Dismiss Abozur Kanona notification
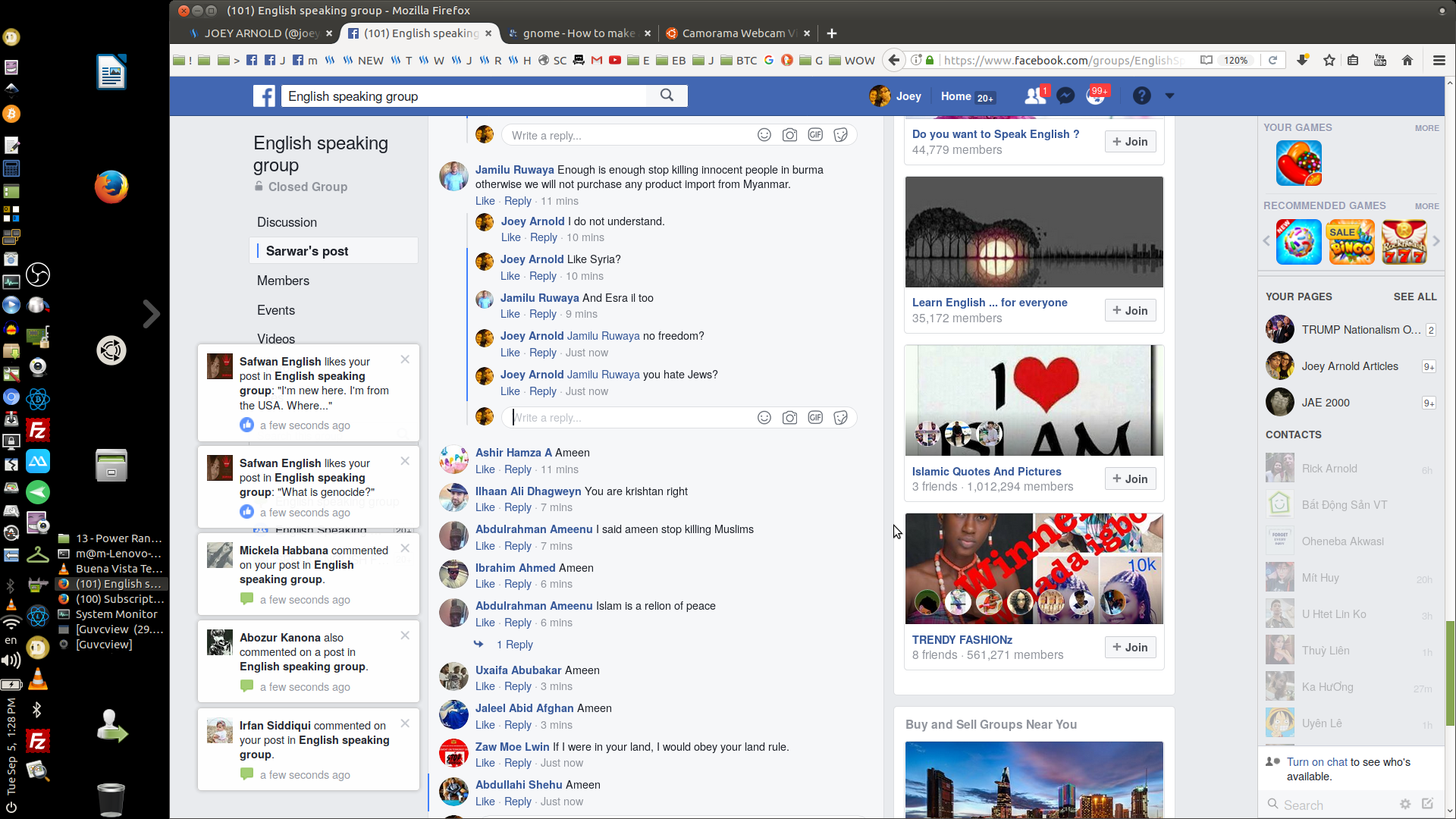This screenshot has height=819, width=1456. [x=405, y=635]
